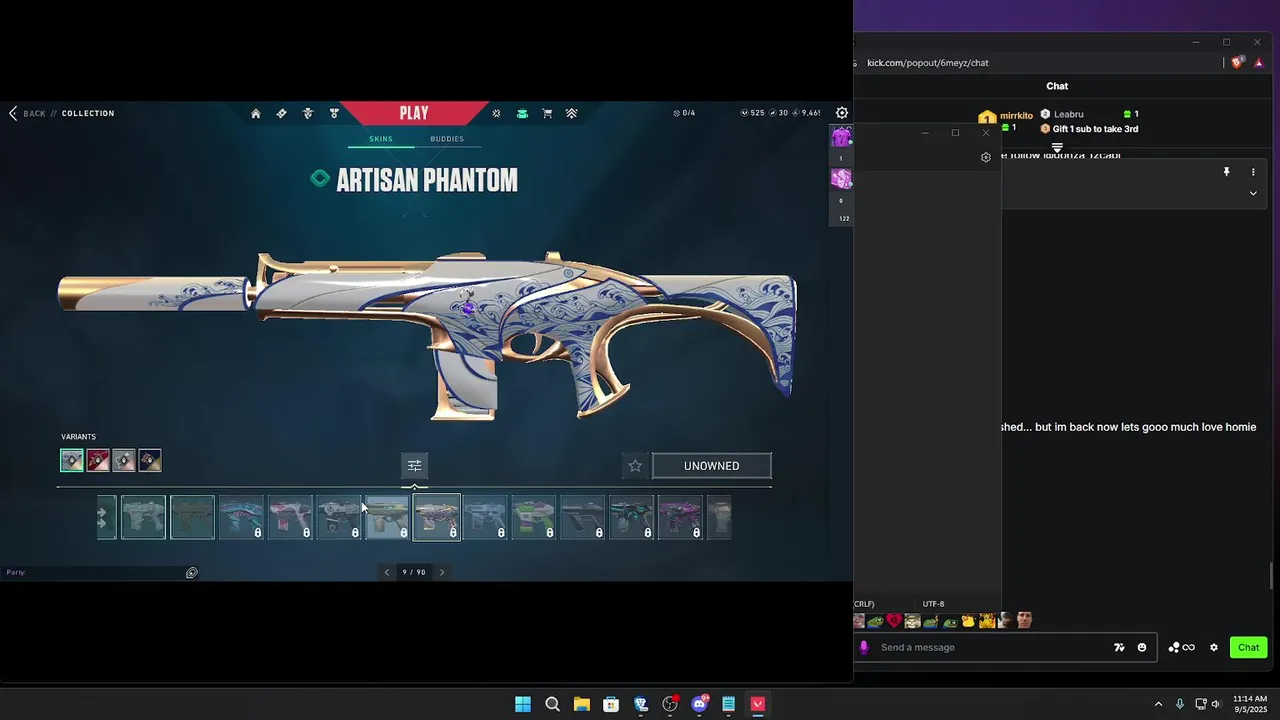
Task: Favorite the Artisan Phantom with star
Action: pos(635,466)
